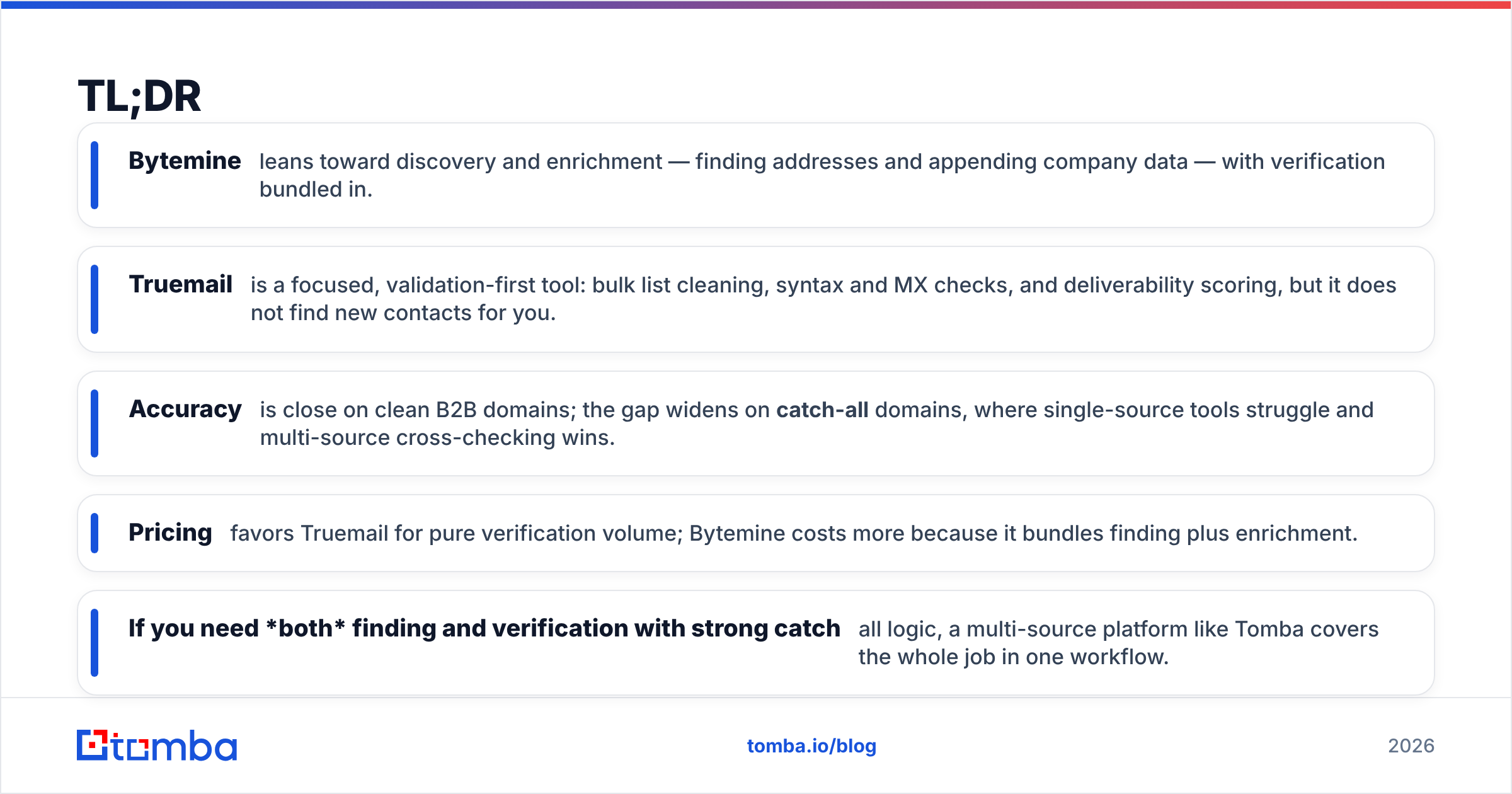Click 'the whole job in one workflow' text
This screenshot has height=794, width=1512.
click(x=1013, y=657)
